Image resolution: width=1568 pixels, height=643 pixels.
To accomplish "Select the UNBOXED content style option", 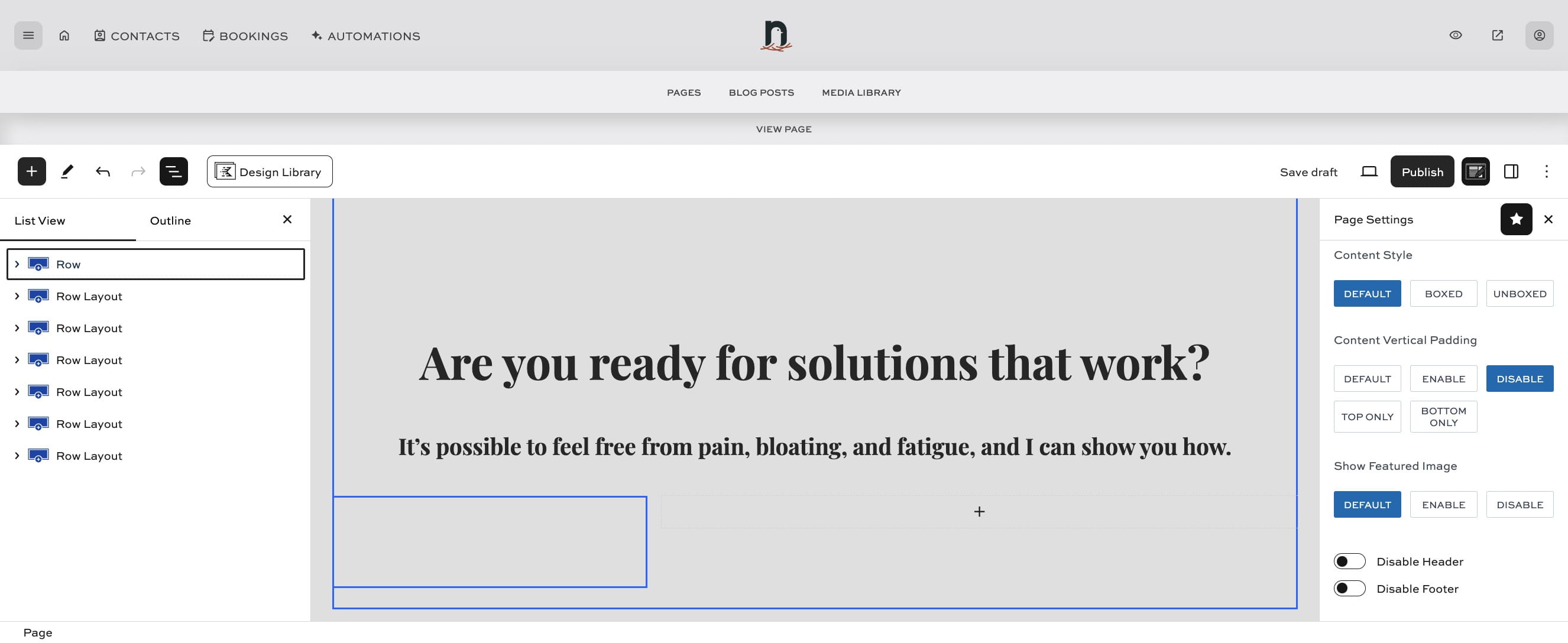I will click(x=1520, y=293).
